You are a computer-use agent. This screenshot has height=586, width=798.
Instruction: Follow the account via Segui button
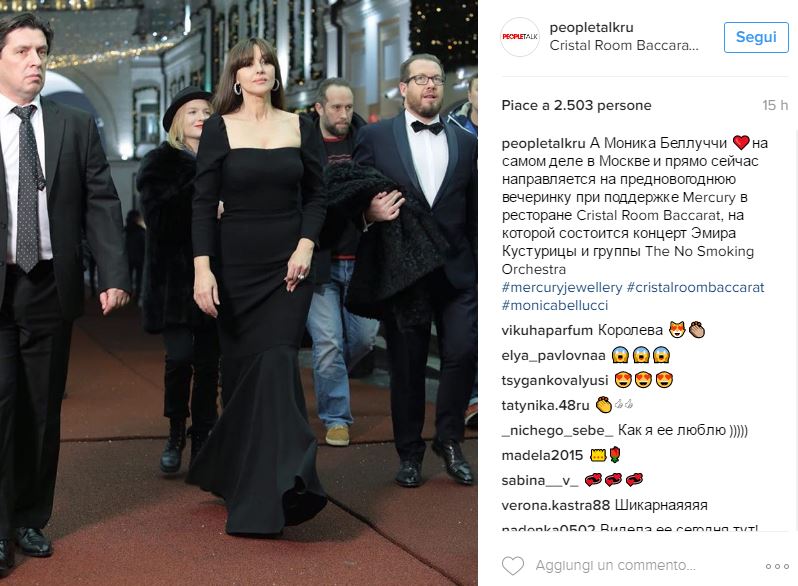pyautogui.click(x=756, y=37)
